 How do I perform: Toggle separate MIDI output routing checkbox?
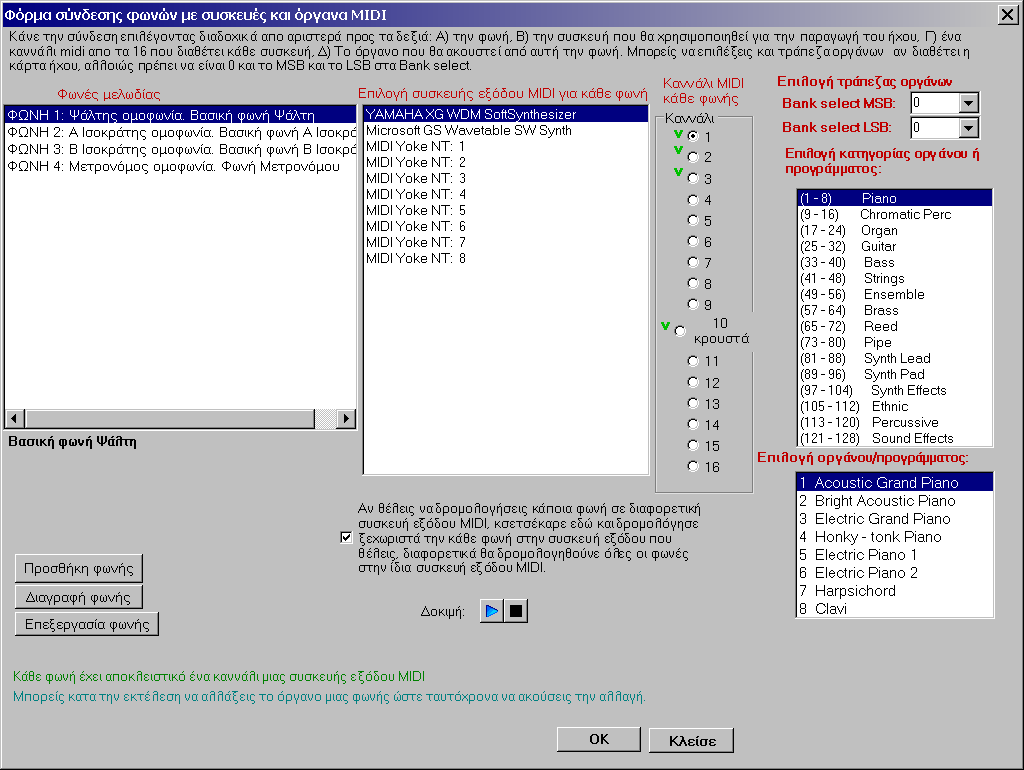click(x=346, y=537)
